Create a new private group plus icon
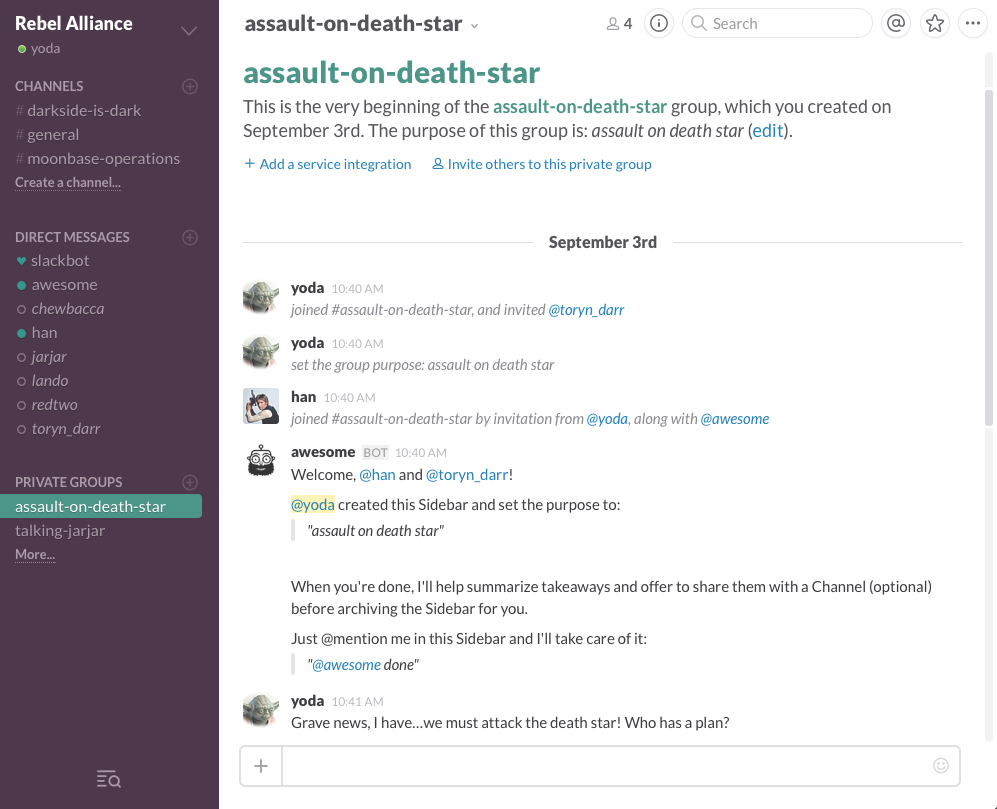Viewport: 997px width, 809px height. pyautogui.click(x=189, y=482)
